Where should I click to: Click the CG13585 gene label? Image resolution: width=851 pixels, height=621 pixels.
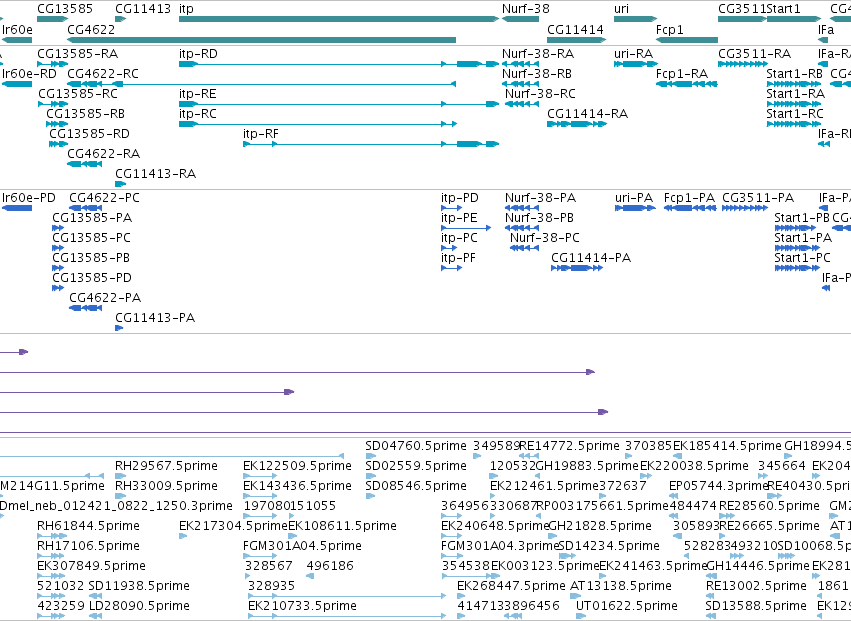tap(65, 9)
